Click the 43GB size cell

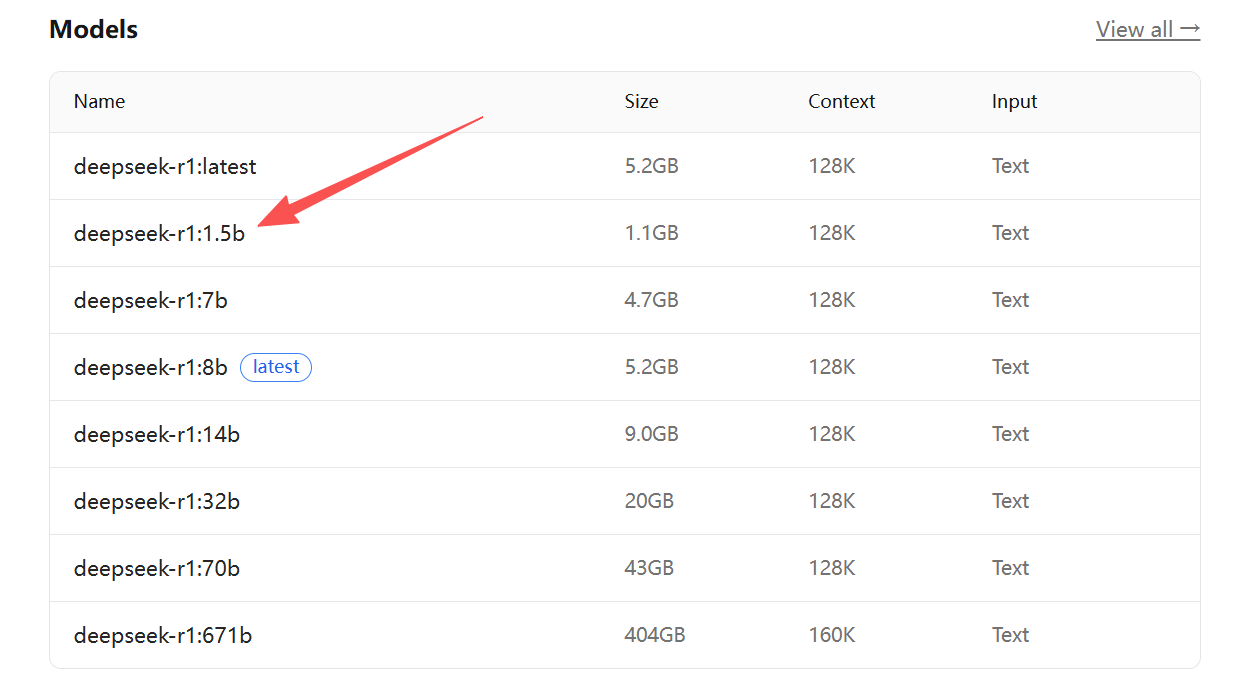[649, 568]
